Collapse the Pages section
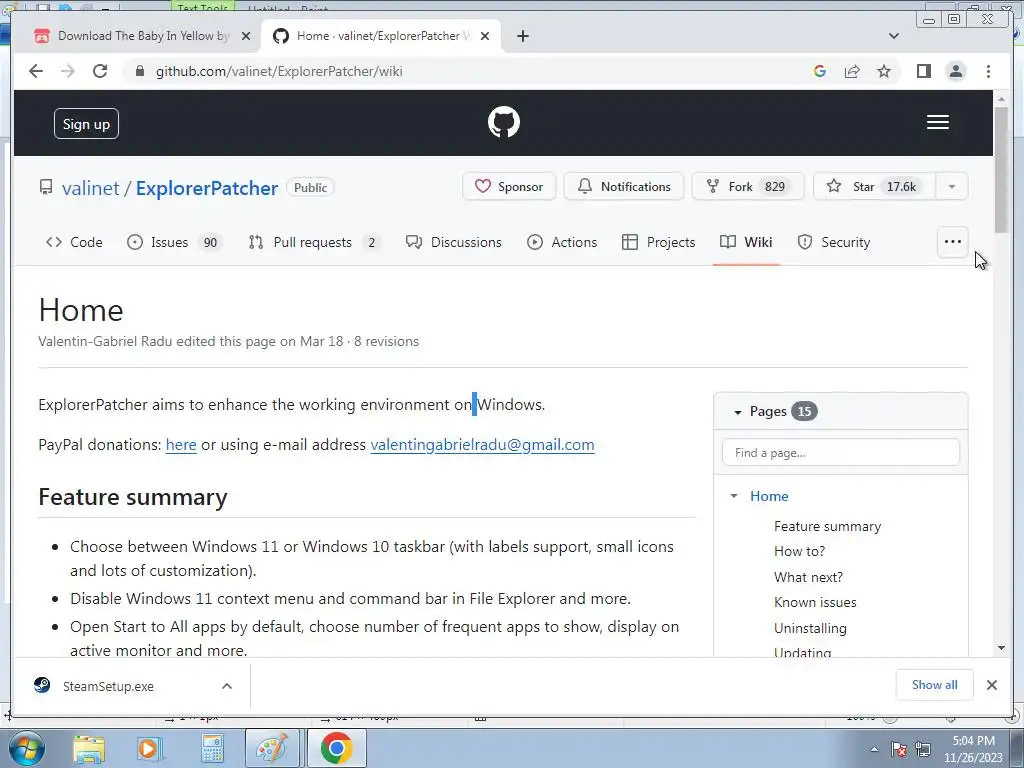1024x768 pixels. click(x=737, y=412)
